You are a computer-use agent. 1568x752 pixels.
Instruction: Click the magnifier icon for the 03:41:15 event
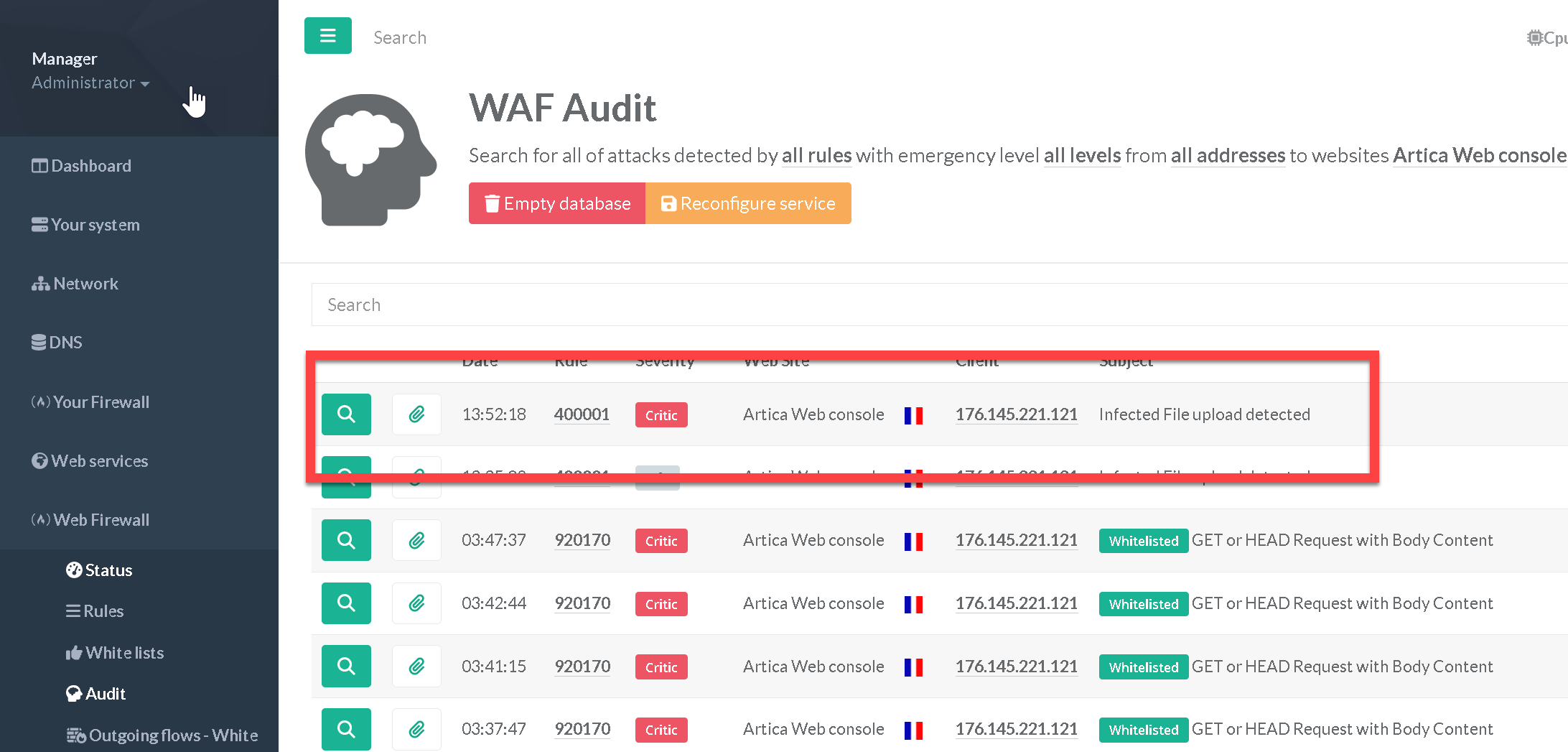pos(346,667)
